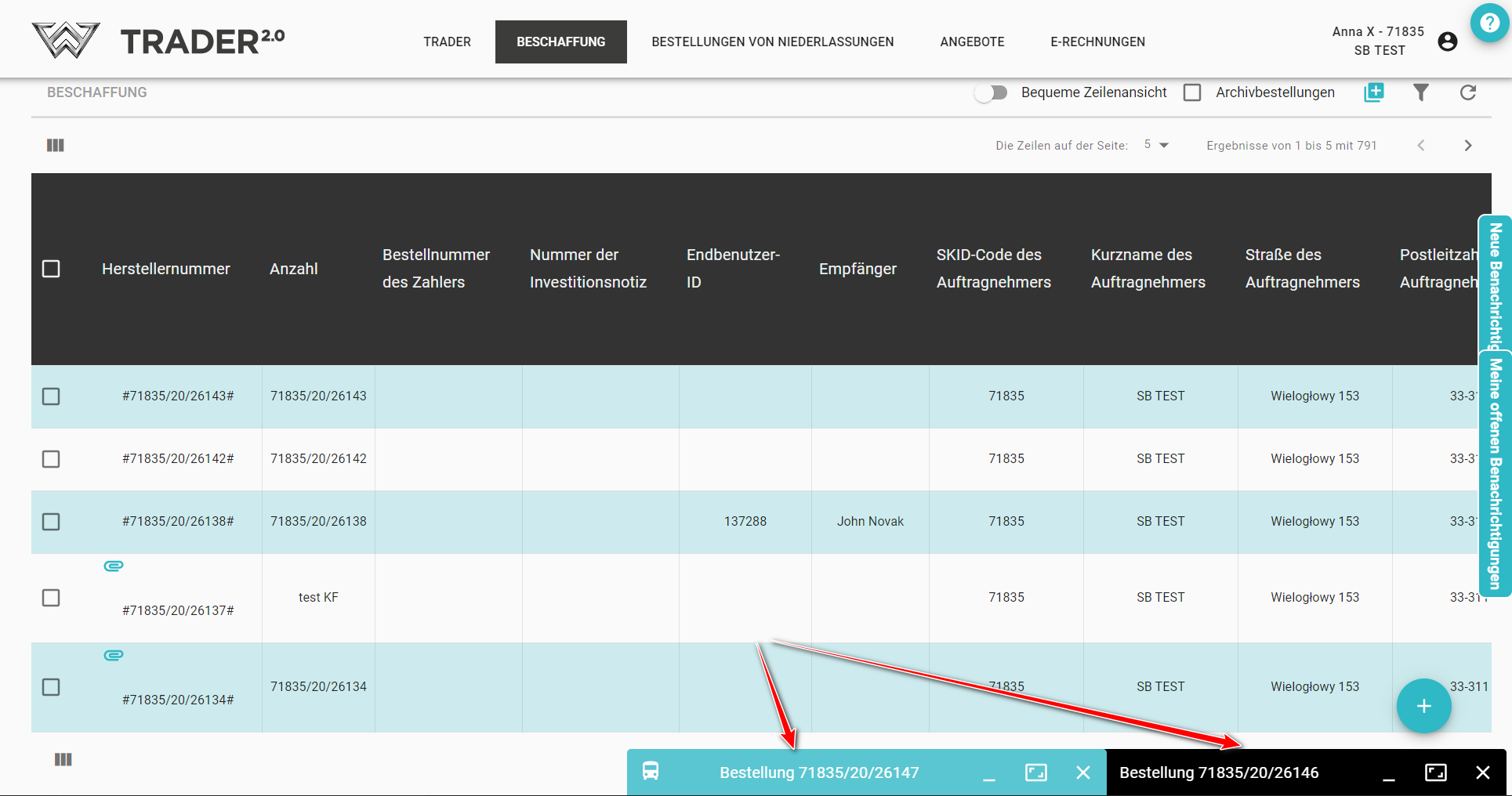
Task: Maximize the Bestellung 71835/20/26147 panel
Action: pos(1035,772)
